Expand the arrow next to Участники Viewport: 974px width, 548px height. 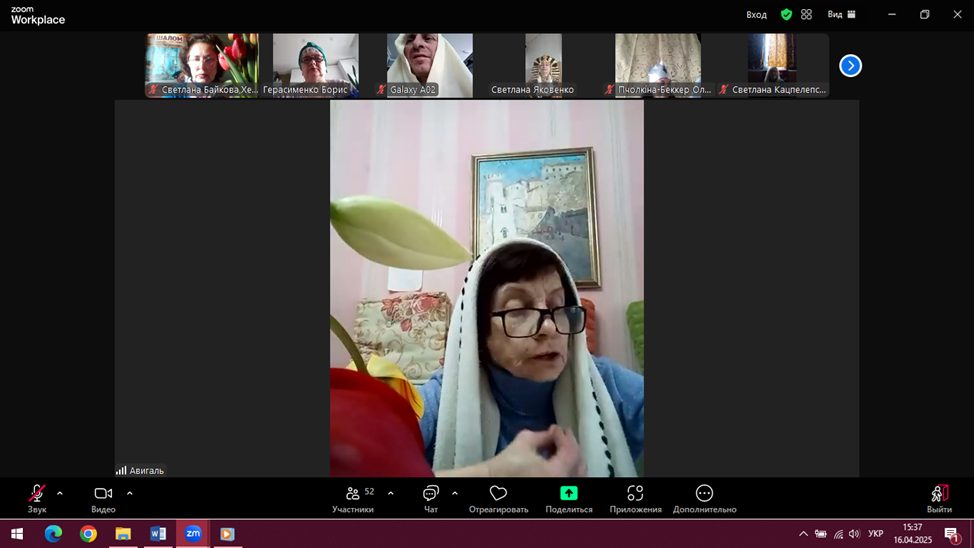(x=390, y=493)
